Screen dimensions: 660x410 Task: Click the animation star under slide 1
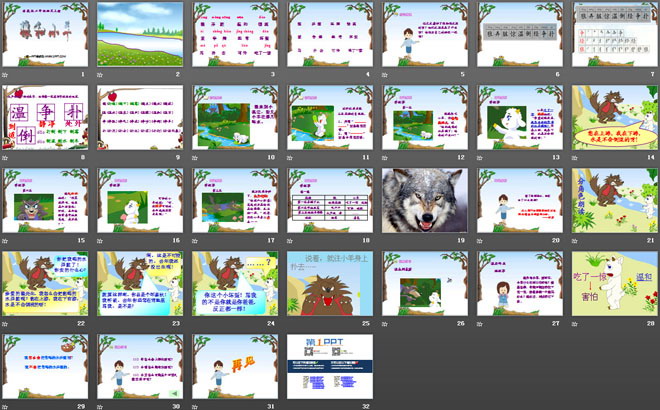coord(5,75)
